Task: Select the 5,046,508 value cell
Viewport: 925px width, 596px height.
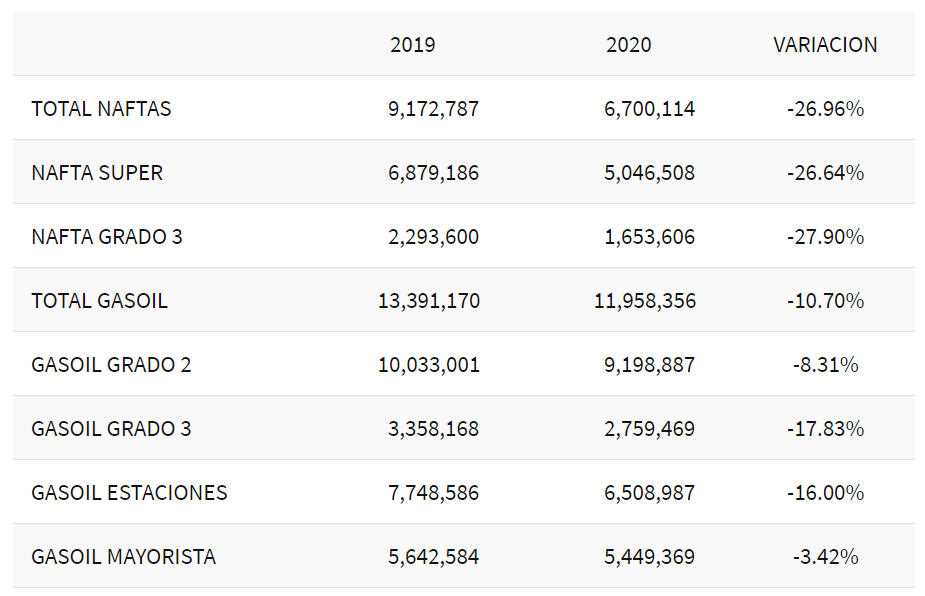Action: point(649,173)
